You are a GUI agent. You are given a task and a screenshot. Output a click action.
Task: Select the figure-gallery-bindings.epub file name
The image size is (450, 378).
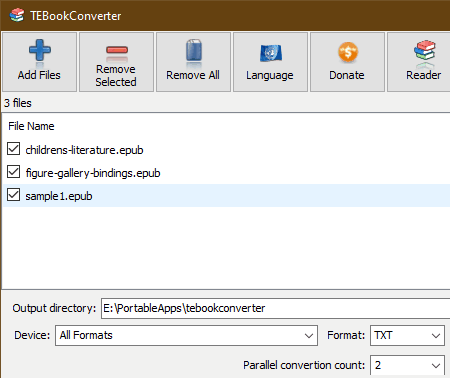(93, 173)
